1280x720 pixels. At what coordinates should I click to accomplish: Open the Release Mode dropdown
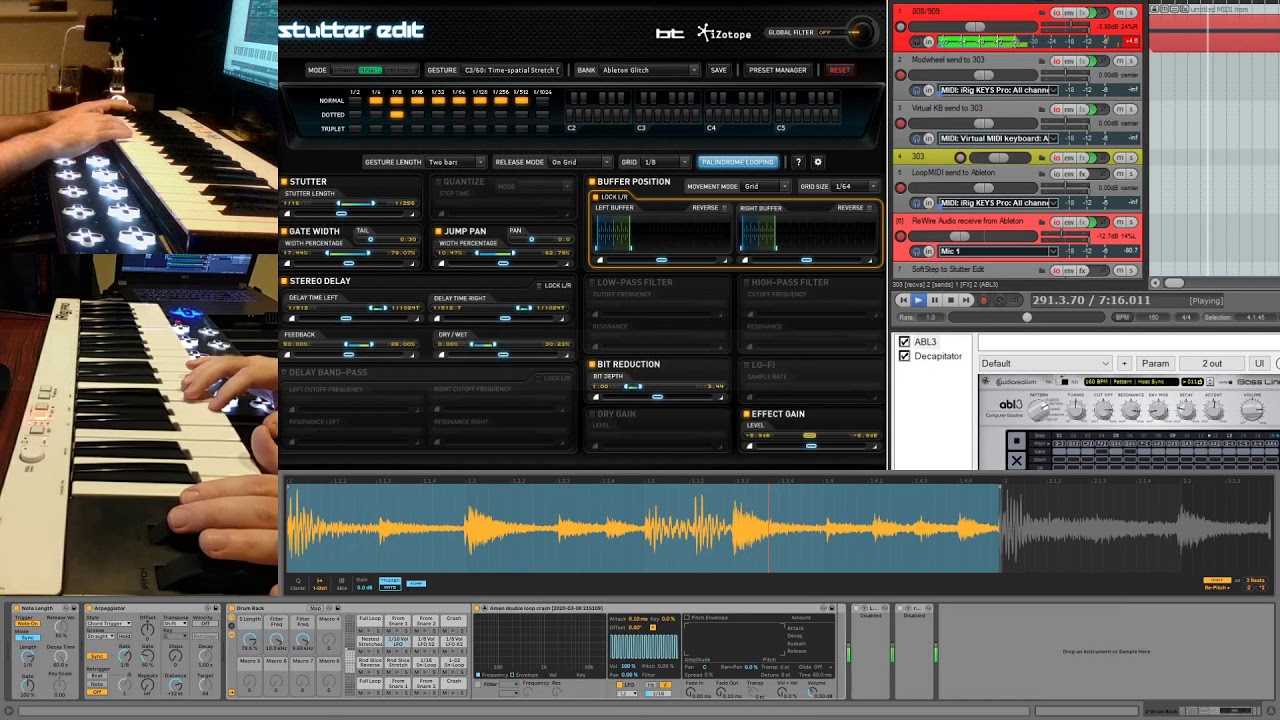[580, 162]
